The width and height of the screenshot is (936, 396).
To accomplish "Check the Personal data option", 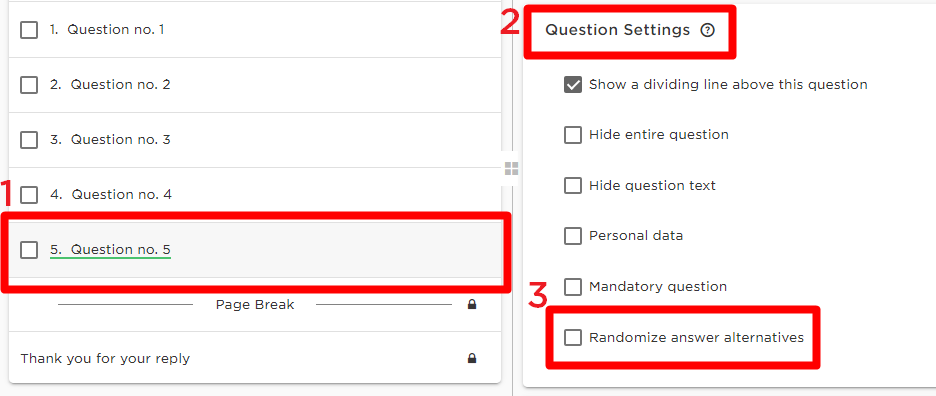I will tap(572, 236).
